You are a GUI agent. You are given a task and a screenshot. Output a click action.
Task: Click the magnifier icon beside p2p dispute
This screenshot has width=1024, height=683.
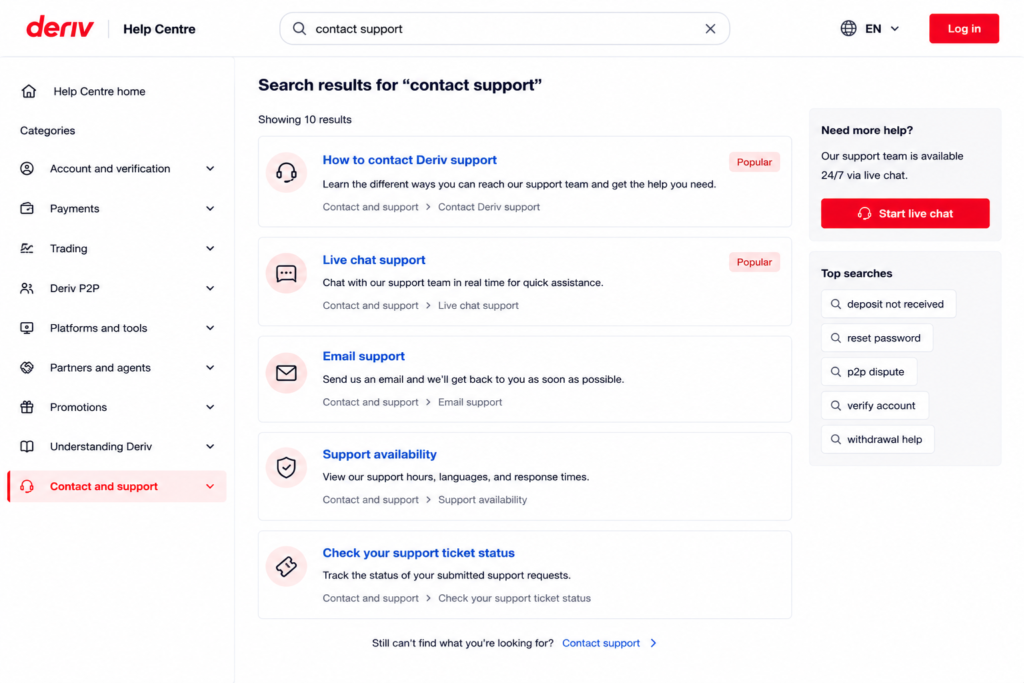click(x=836, y=372)
